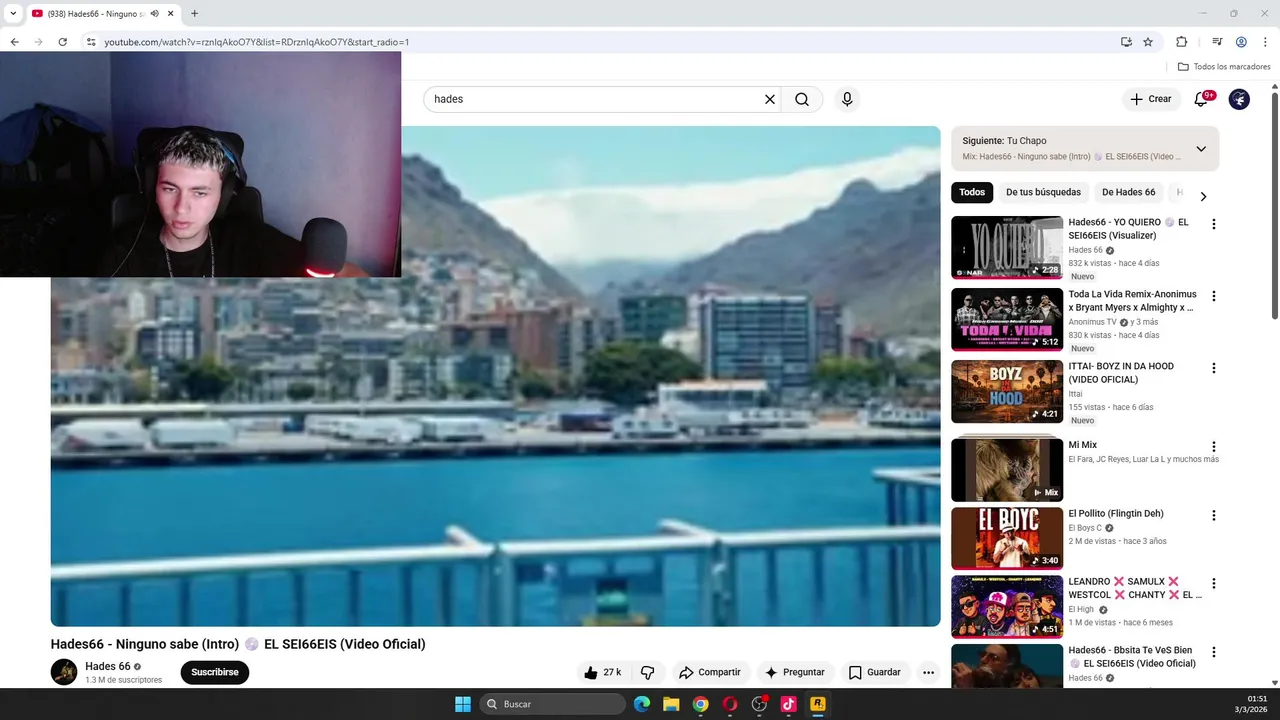Open Hades 66 channel avatar
Viewport: 1280px width, 720px height.
click(64, 672)
